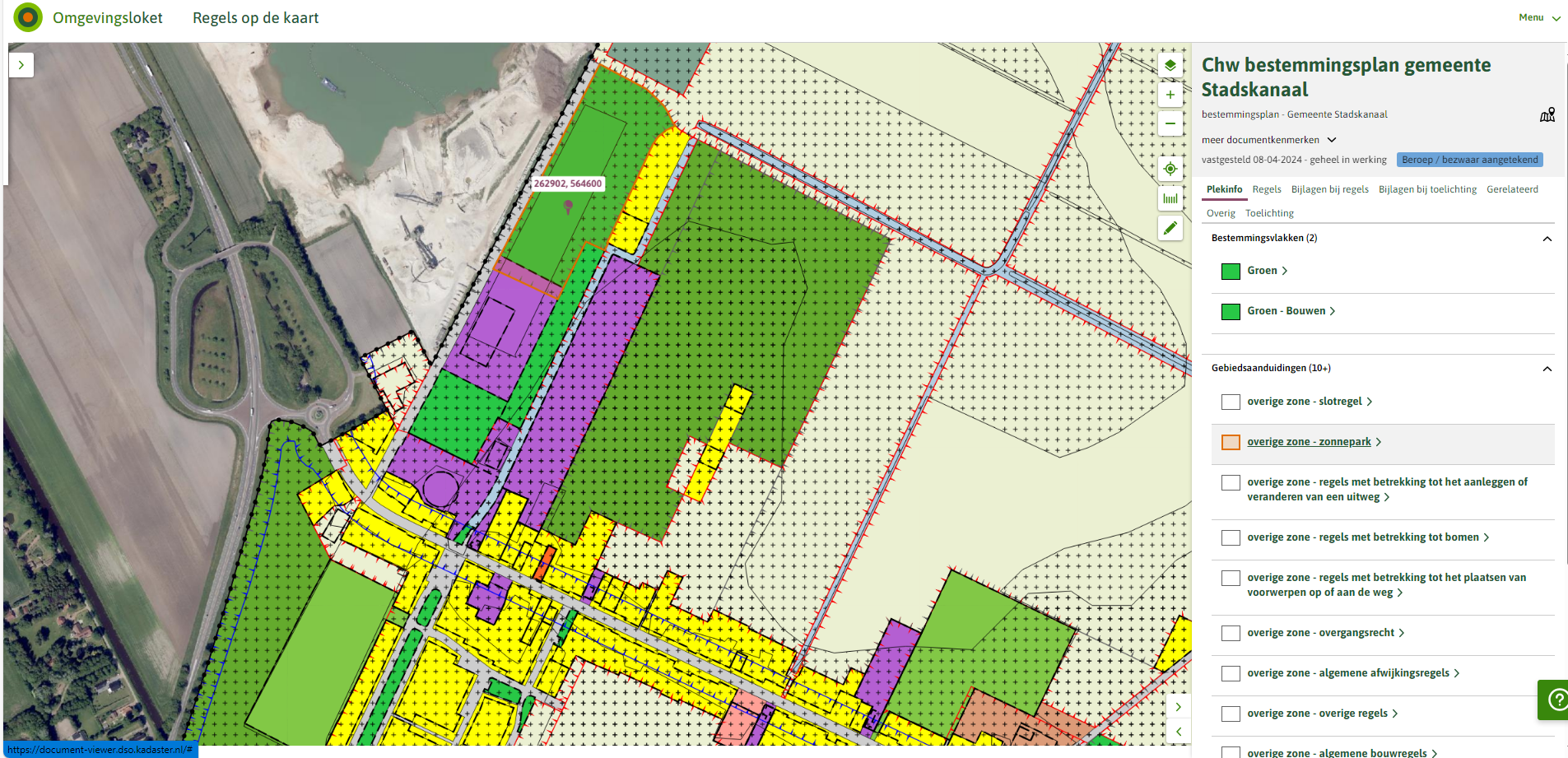Center map on my location
1568x758 pixels.
1170,169
